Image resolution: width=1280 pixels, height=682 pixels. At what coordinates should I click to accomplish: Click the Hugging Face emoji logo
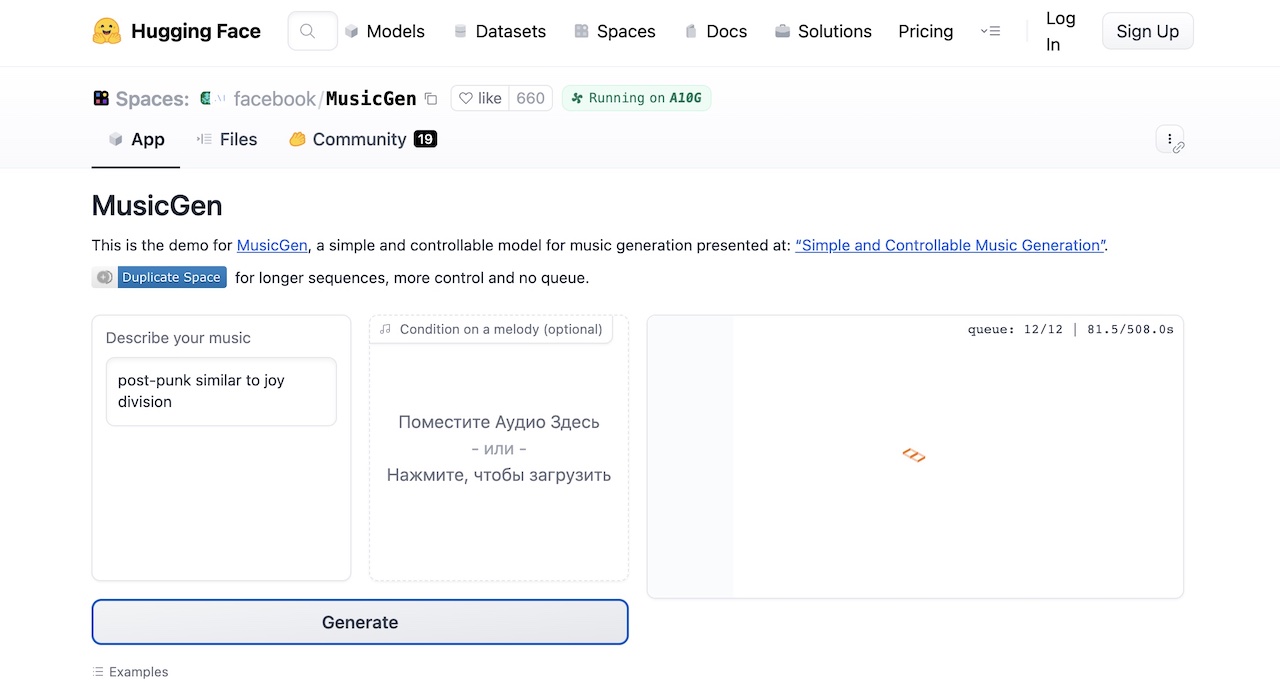(106, 31)
